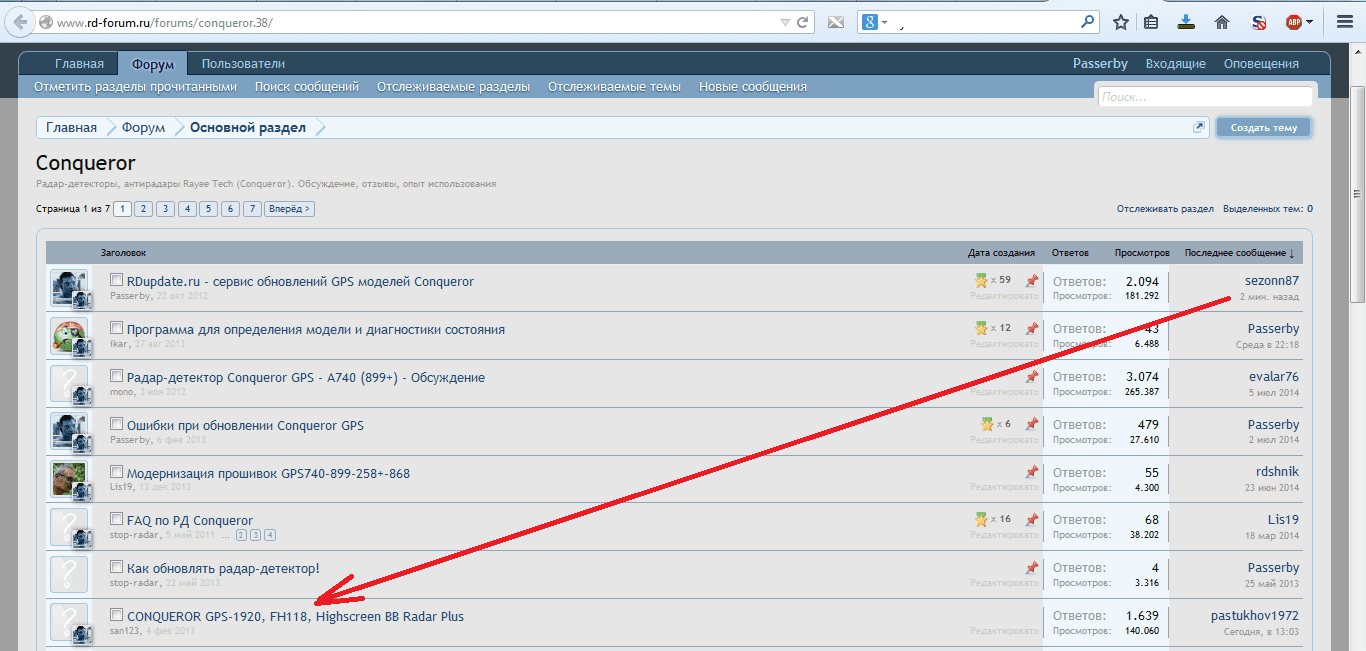This screenshot has width=1366, height=651.
Task: Open page 4 link of FAQ thread
Action: (x=270, y=535)
